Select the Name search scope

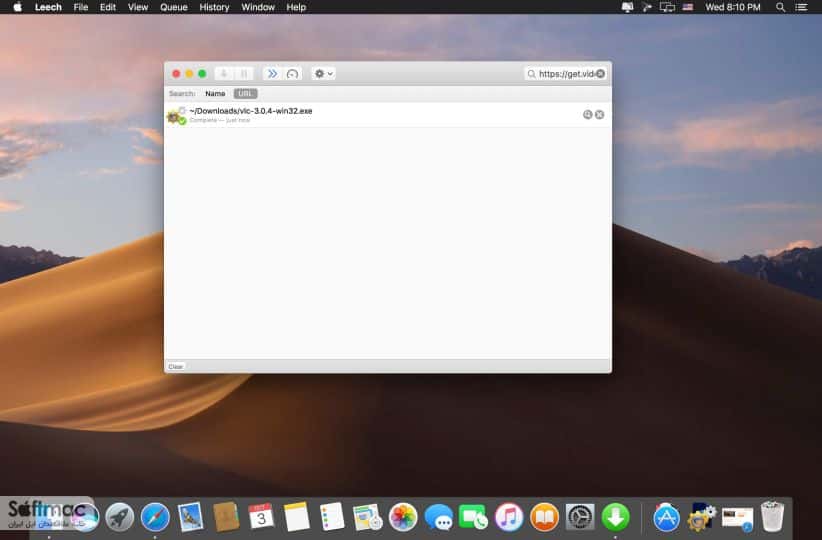(x=215, y=93)
